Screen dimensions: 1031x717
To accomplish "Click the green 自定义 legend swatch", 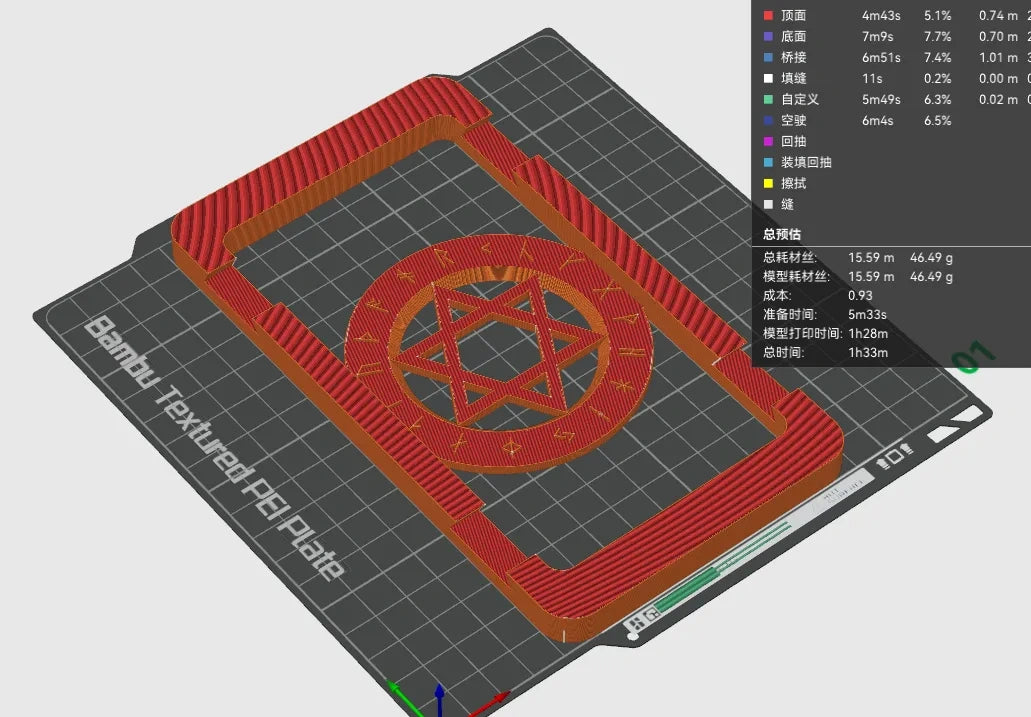I will [x=768, y=99].
